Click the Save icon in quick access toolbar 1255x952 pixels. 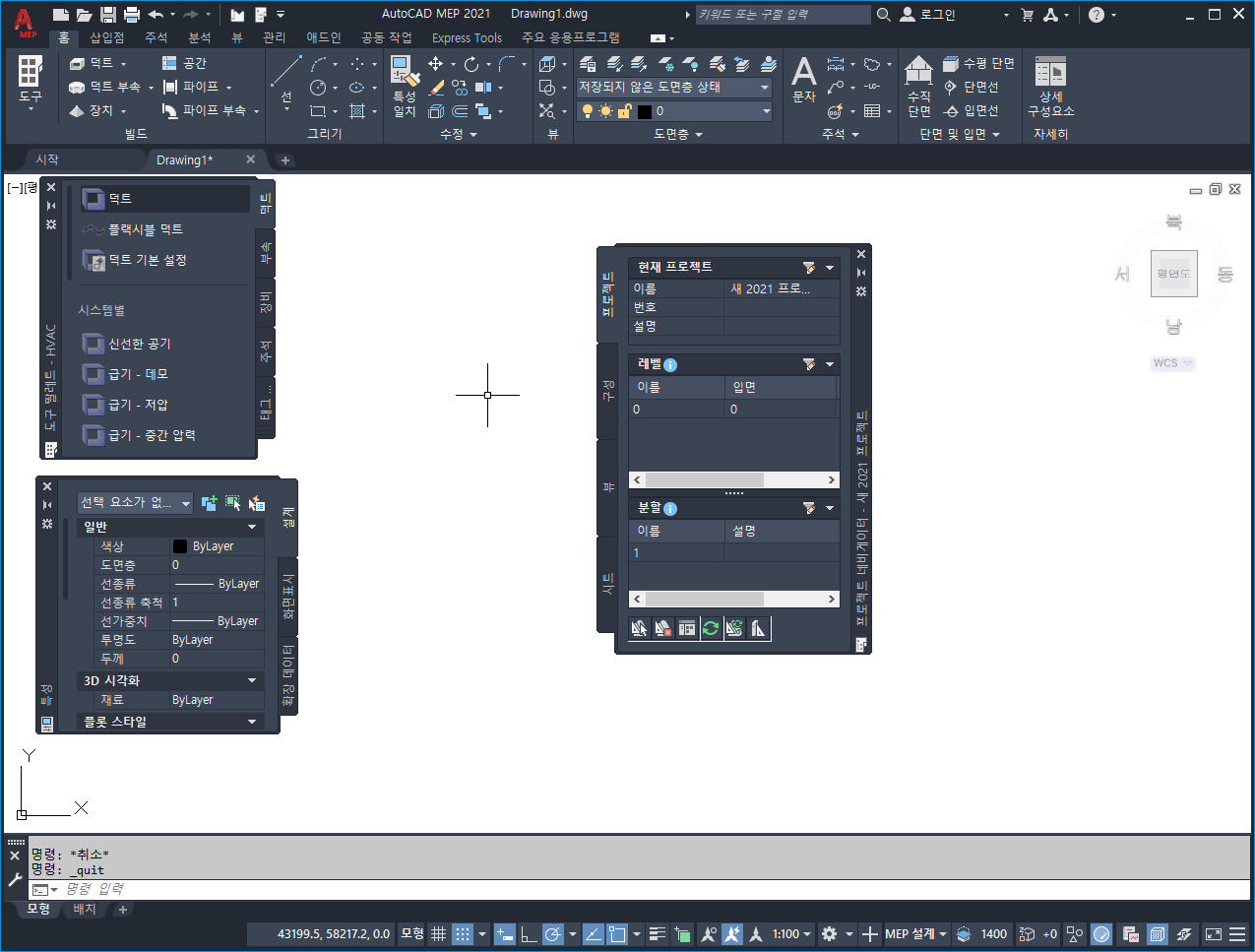click(108, 14)
